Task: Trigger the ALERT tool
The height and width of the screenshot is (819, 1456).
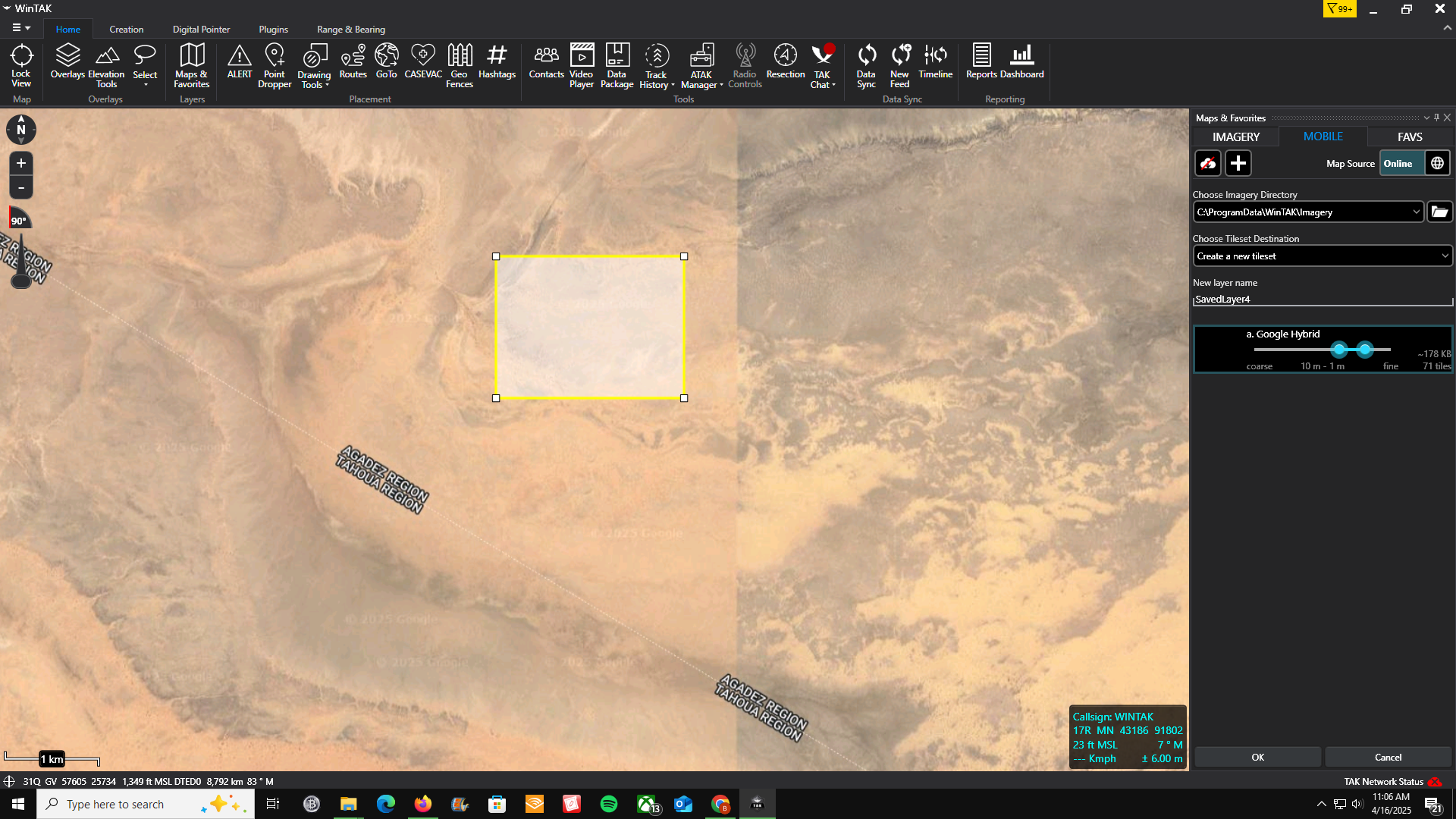Action: (240, 61)
